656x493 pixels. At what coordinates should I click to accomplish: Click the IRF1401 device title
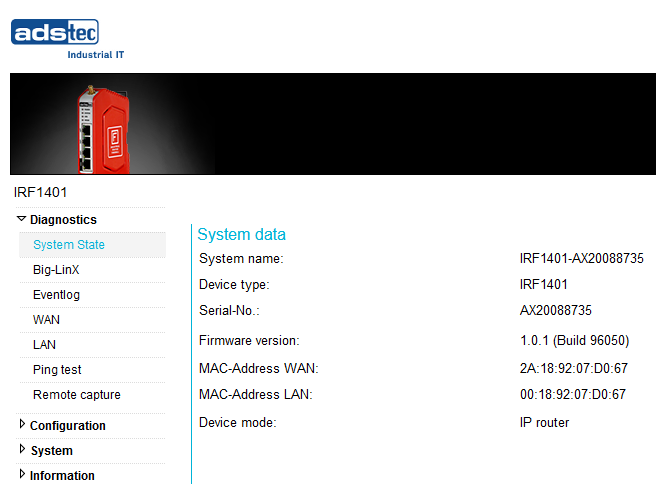coord(40,193)
